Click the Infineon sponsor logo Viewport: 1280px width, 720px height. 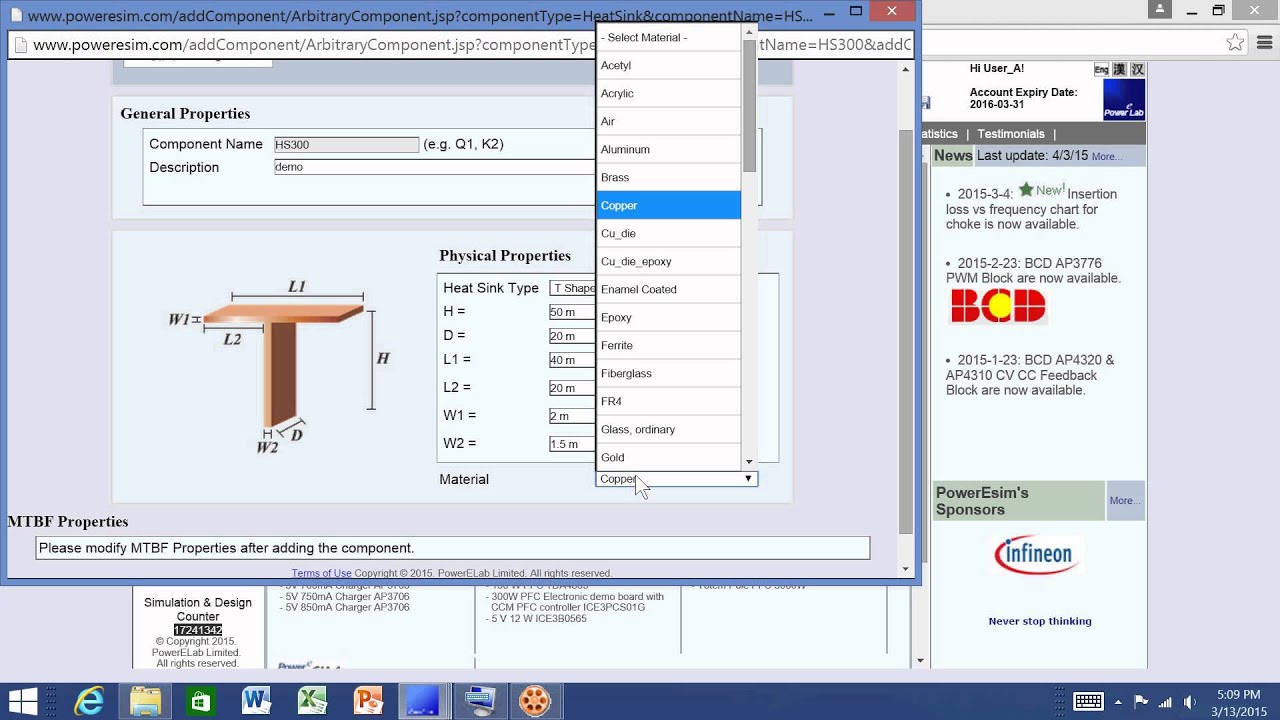coord(1037,555)
